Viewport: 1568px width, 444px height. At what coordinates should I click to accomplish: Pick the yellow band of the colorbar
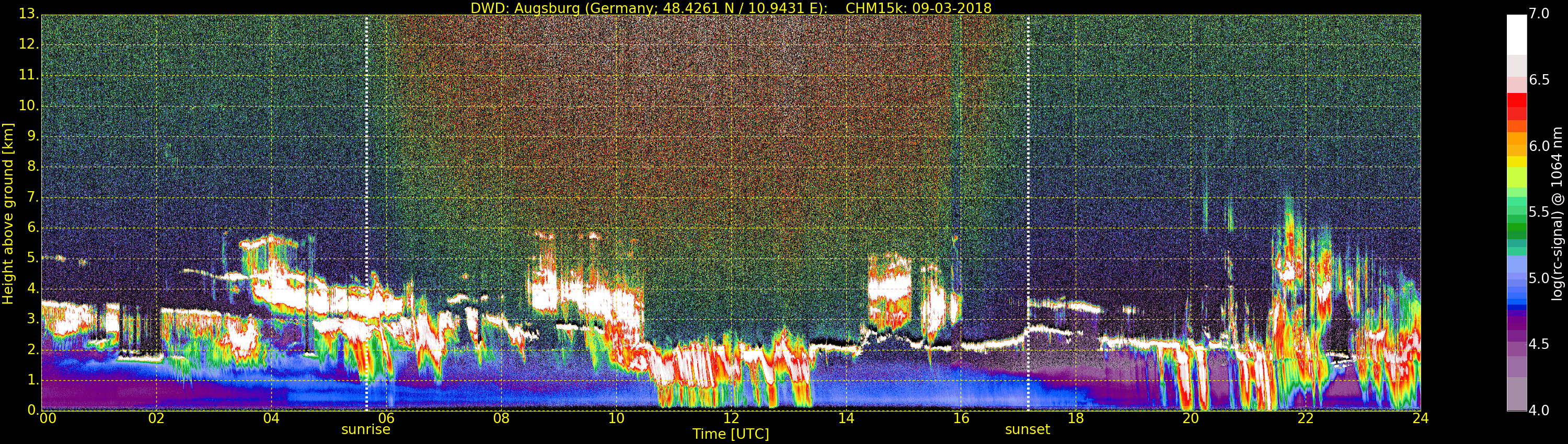pyautogui.click(x=1516, y=162)
